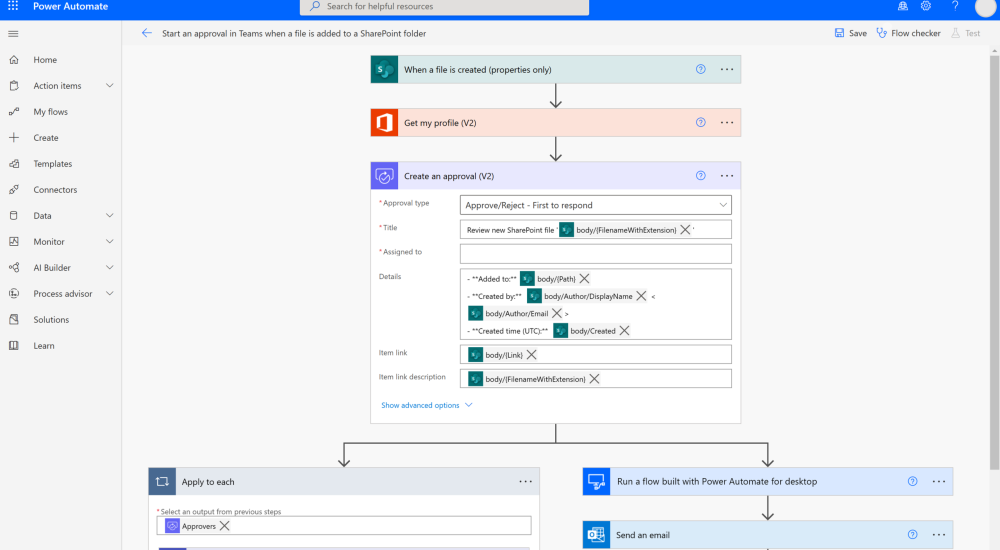Expand the Data navigation section
The width and height of the screenshot is (1000, 550).
coord(109,216)
